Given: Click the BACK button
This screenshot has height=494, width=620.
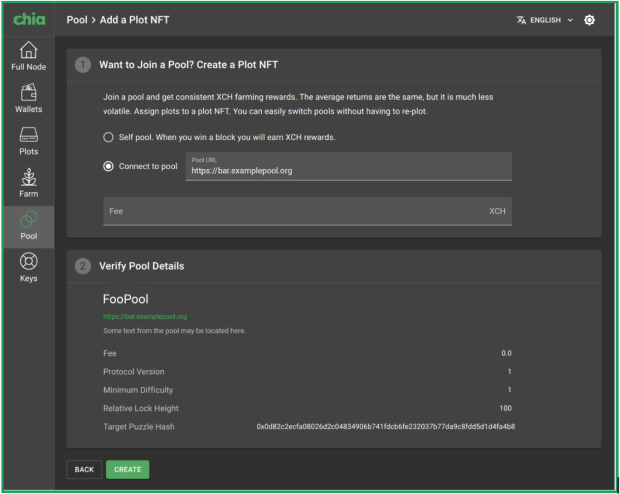Looking at the screenshot, I should click(84, 469).
